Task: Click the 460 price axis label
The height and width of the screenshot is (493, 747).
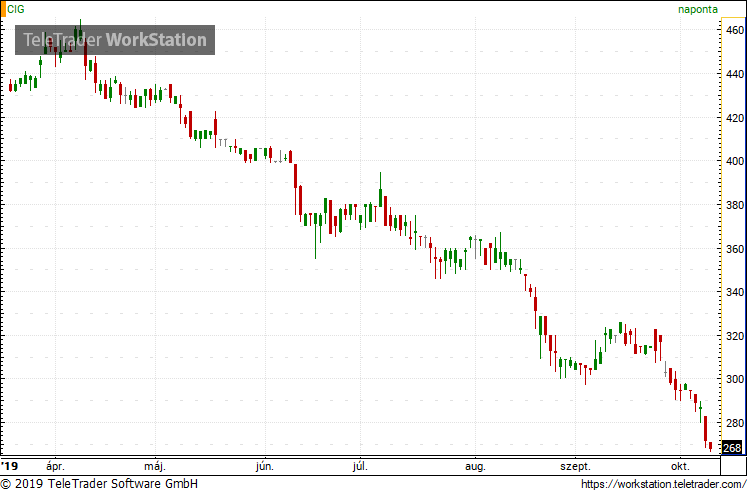Action: pyautogui.click(x=736, y=30)
